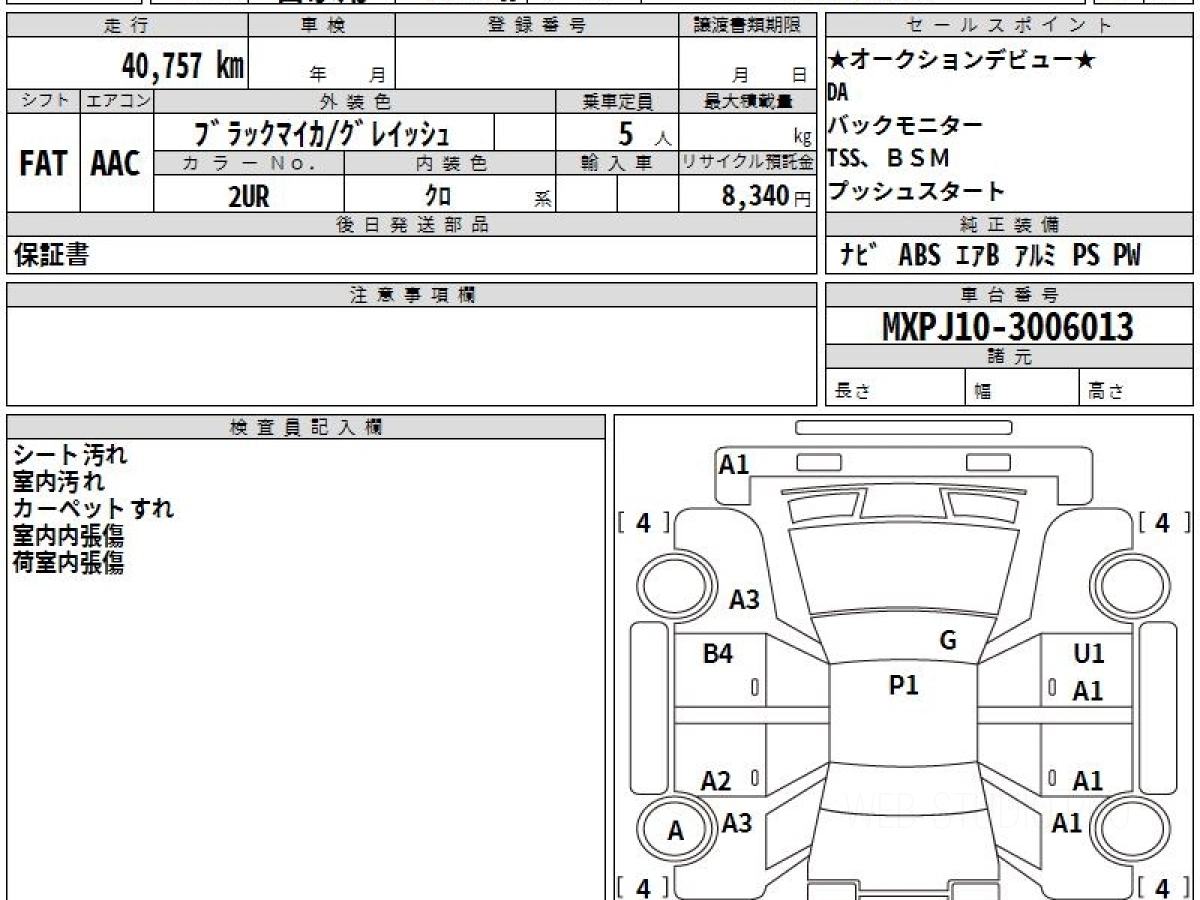The image size is (1200, 900).
Task: Select the 走行 header cell
Action: pos(127,26)
